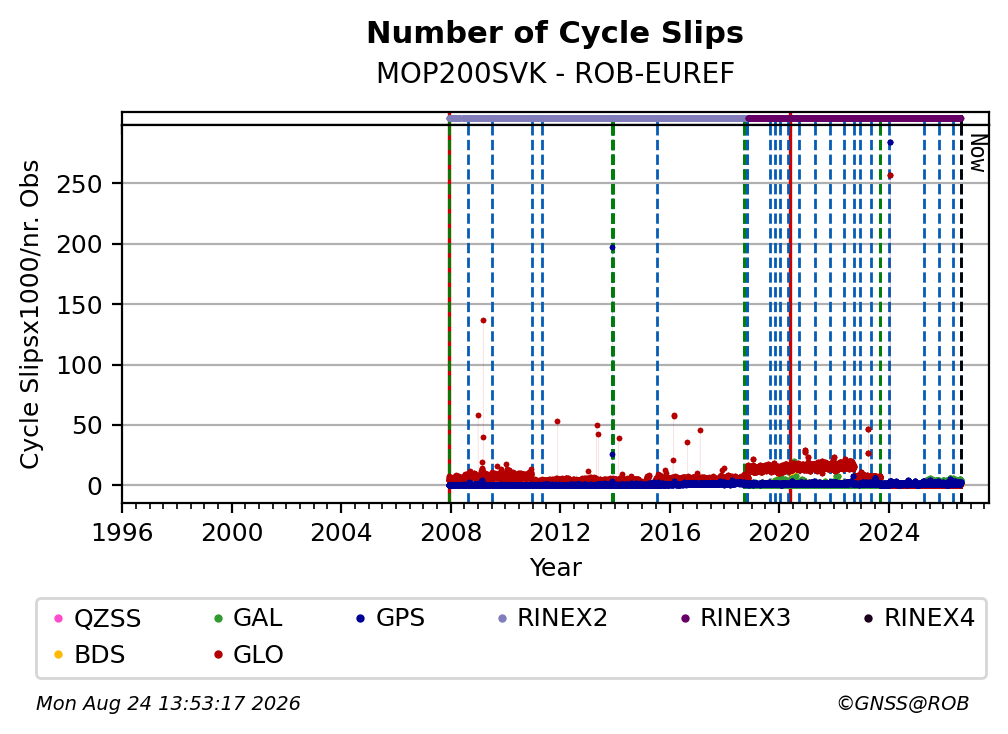Click the GLO legend label text
Image resolution: width=1008 pixels, height=734 pixels.
tap(258, 655)
